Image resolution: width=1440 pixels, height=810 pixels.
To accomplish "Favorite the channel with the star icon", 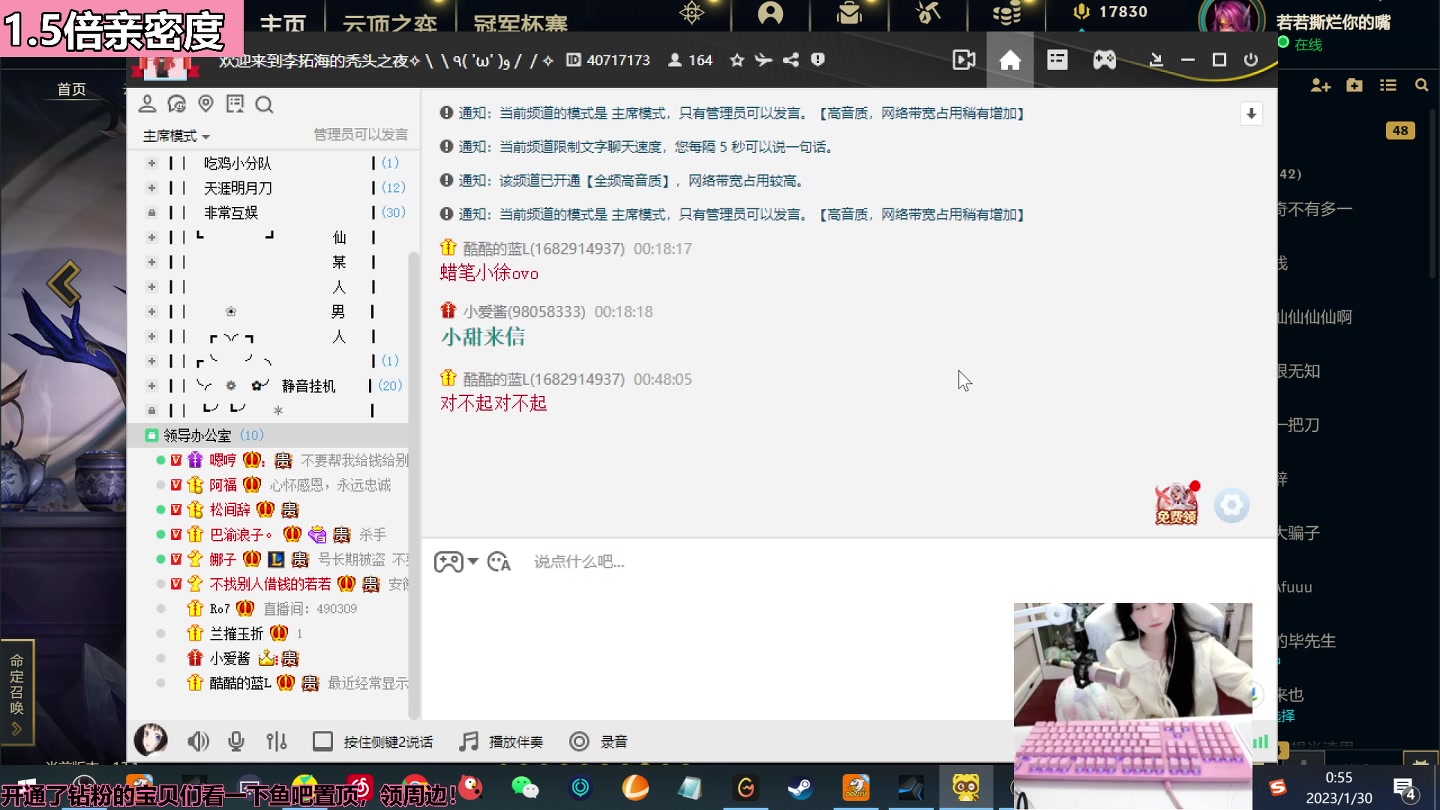I will [737, 60].
